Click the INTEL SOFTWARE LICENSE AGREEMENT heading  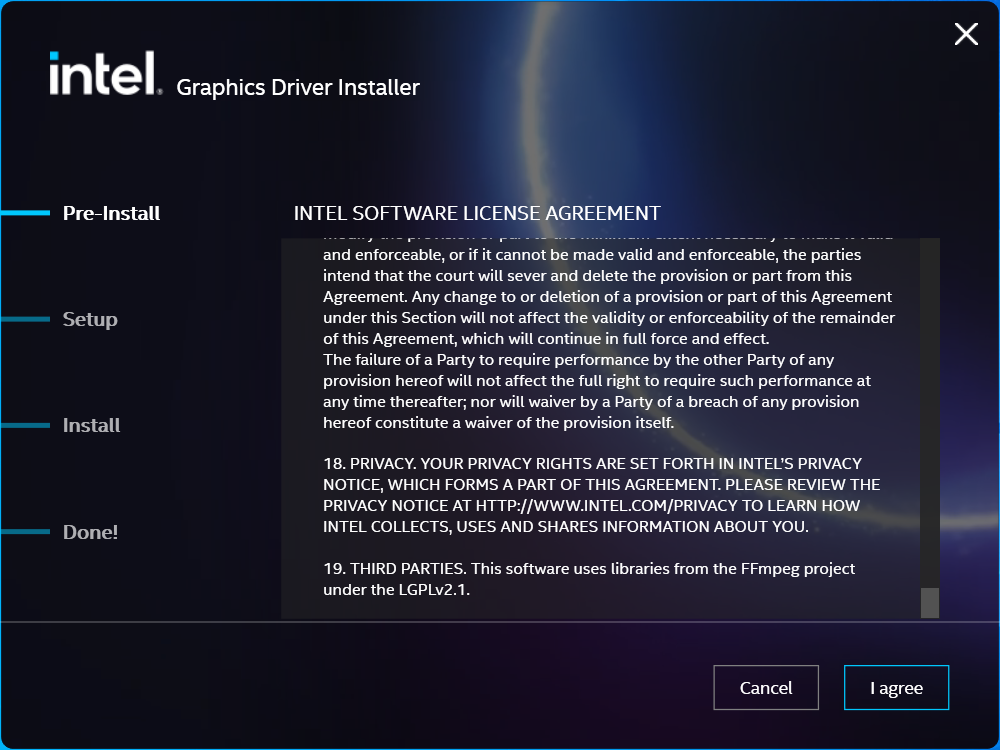coord(476,213)
